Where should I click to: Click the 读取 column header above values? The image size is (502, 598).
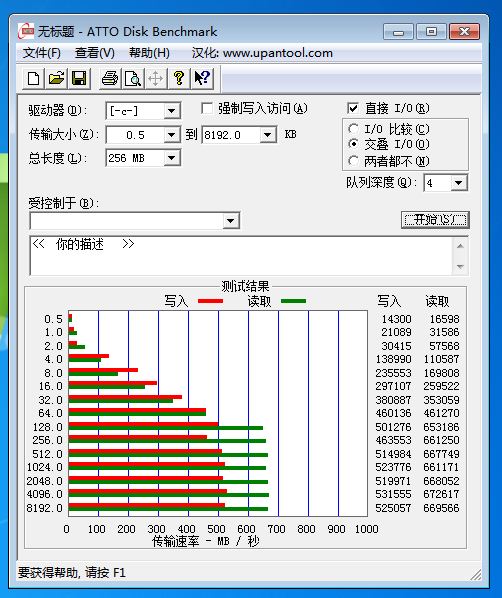tap(437, 301)
